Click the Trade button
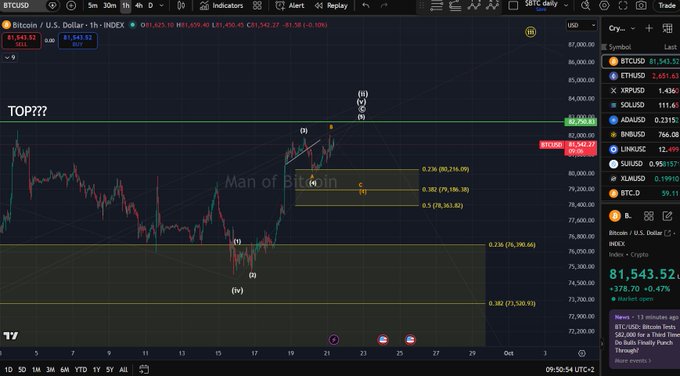Screen dimensions: 680x376 (x=667, y=6)
